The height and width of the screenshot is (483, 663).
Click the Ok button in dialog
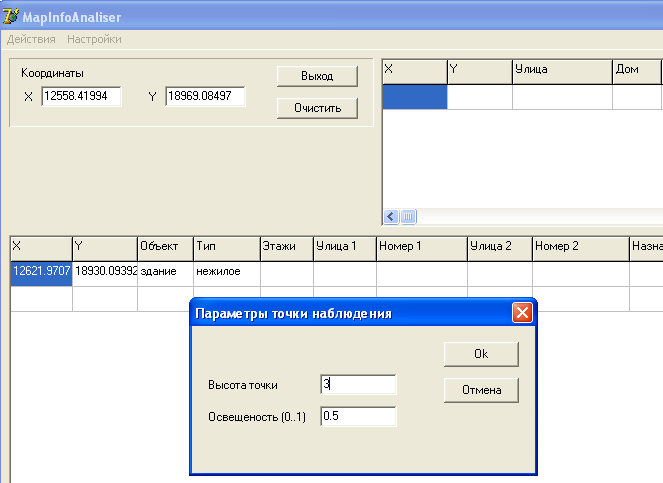(481, 354)
